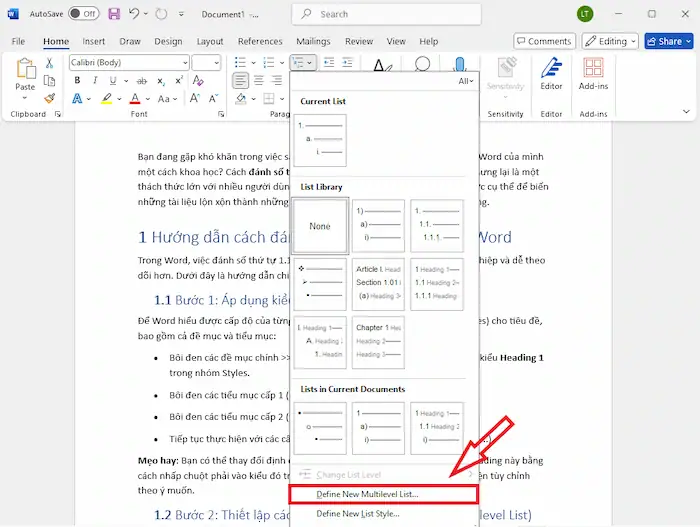The height and width of the screenshot is (527, 700).
Task: Click the Save icon in title bar
Action: click(x=113, y=14)
